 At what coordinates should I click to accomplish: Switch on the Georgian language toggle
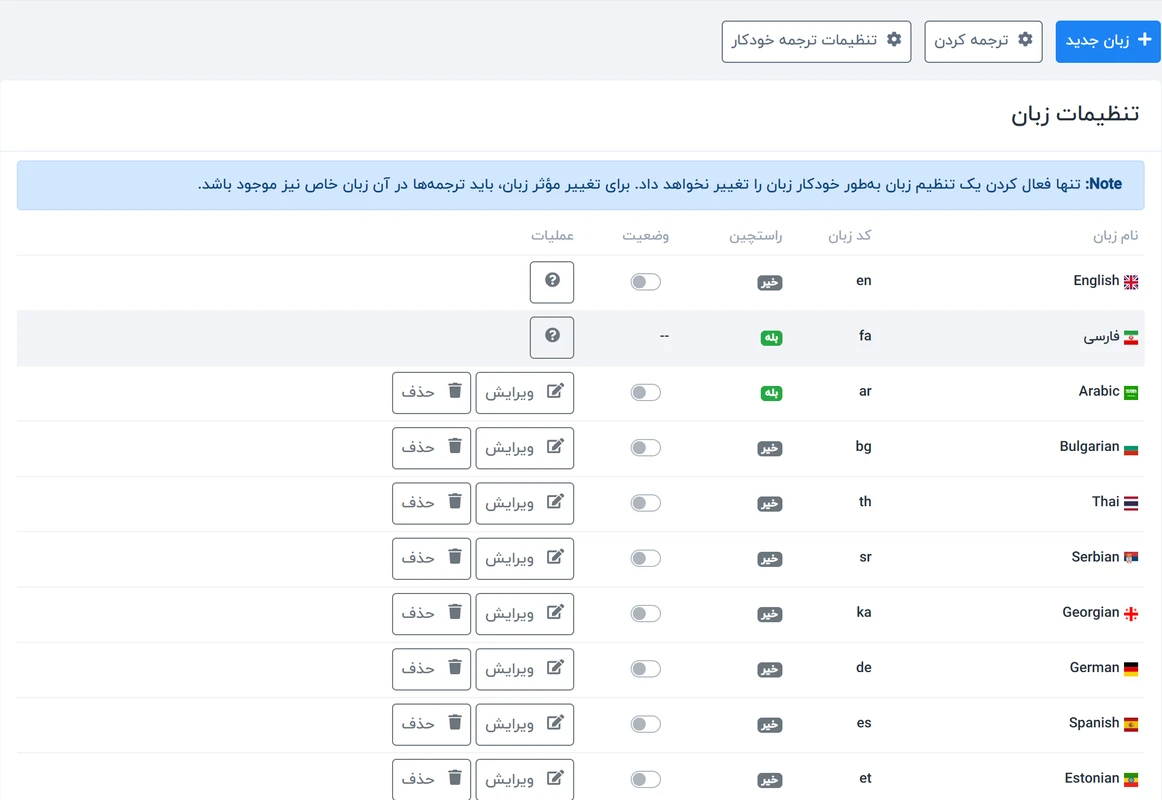[x=645, y=614]
